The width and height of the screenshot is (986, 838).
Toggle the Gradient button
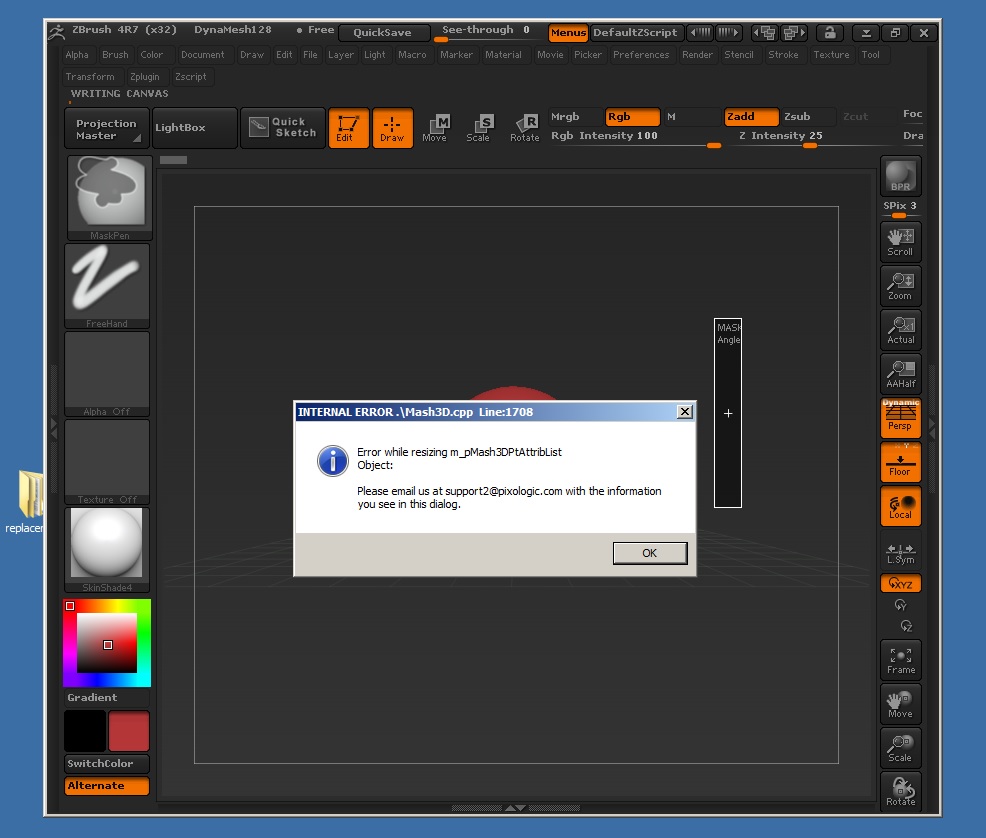107,697
